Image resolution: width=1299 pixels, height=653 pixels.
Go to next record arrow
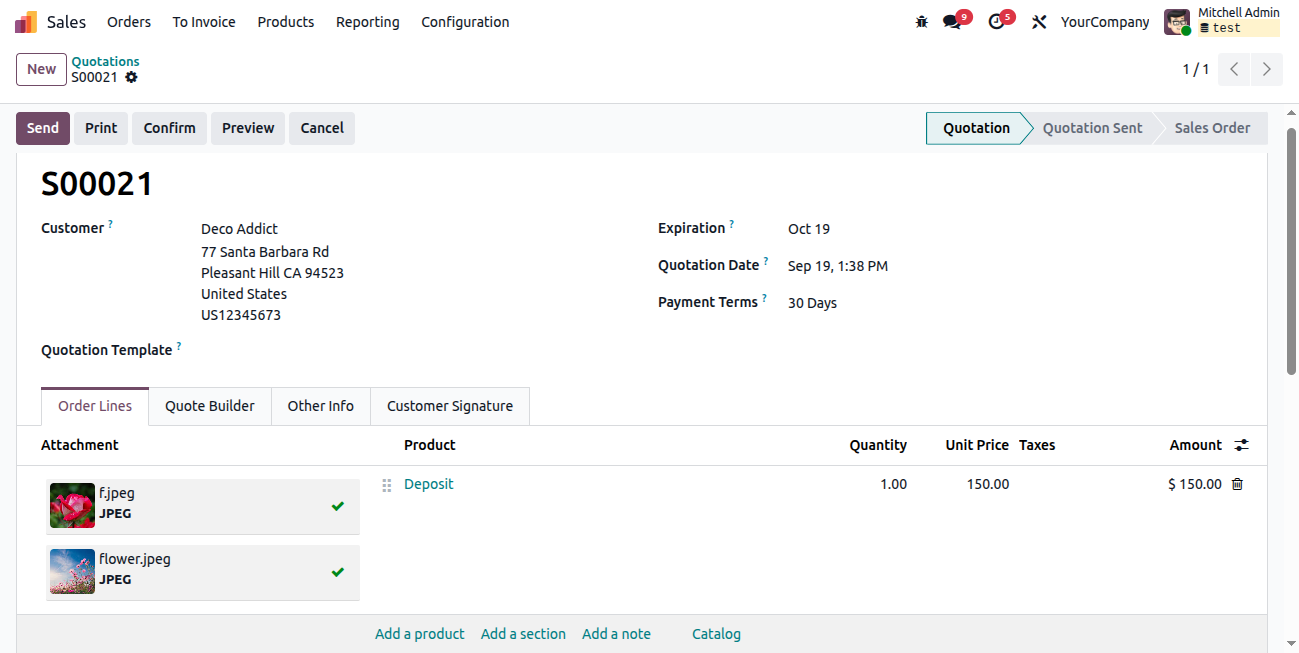pos(1267,69)
